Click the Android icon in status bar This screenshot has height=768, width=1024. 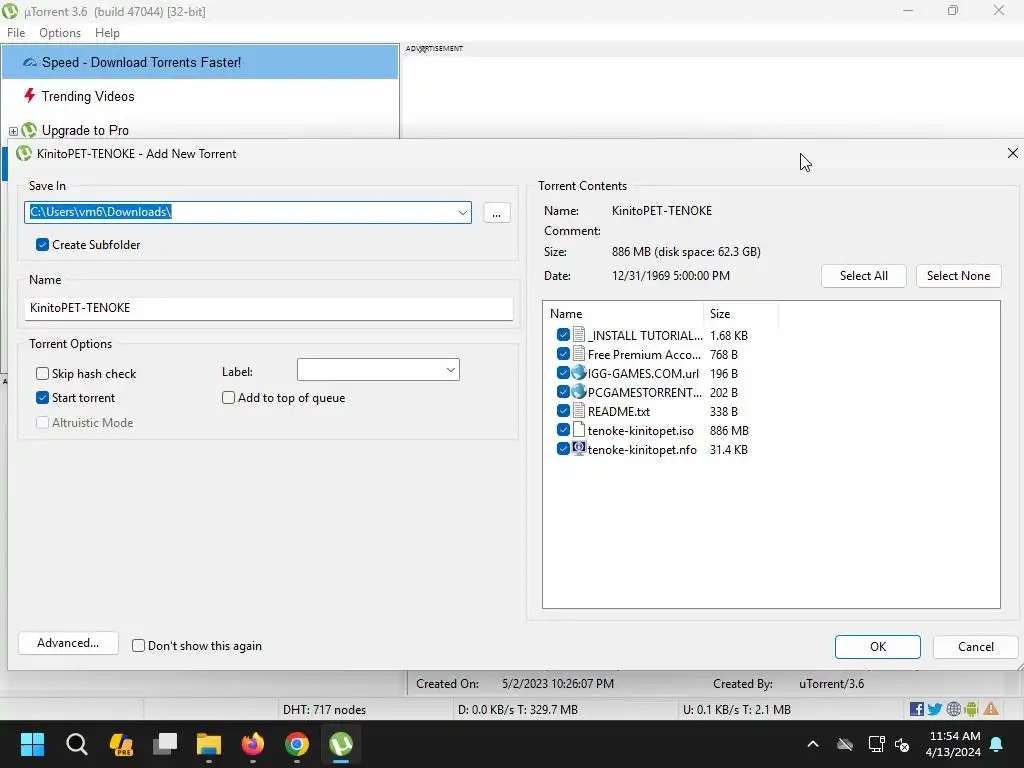[972, 709]
